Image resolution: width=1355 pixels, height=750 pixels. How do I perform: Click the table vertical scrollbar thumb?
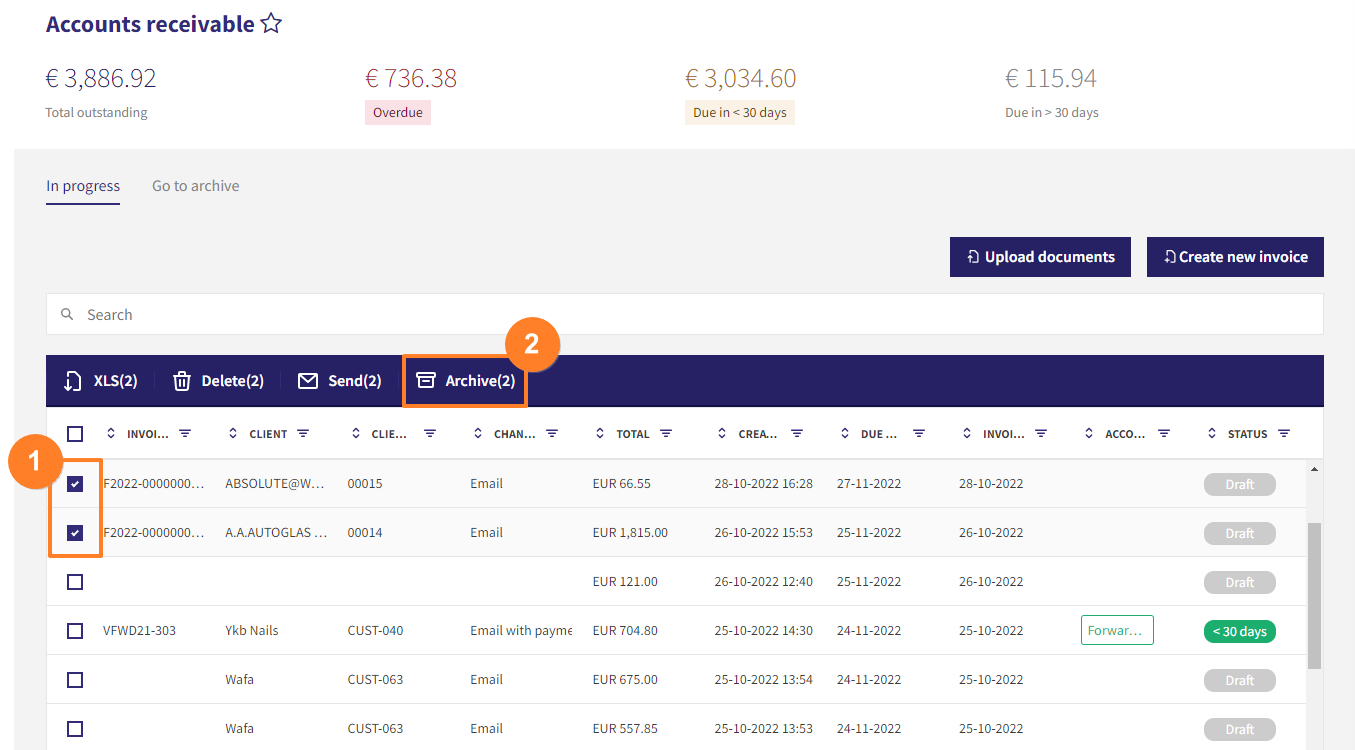(1315, 595)
